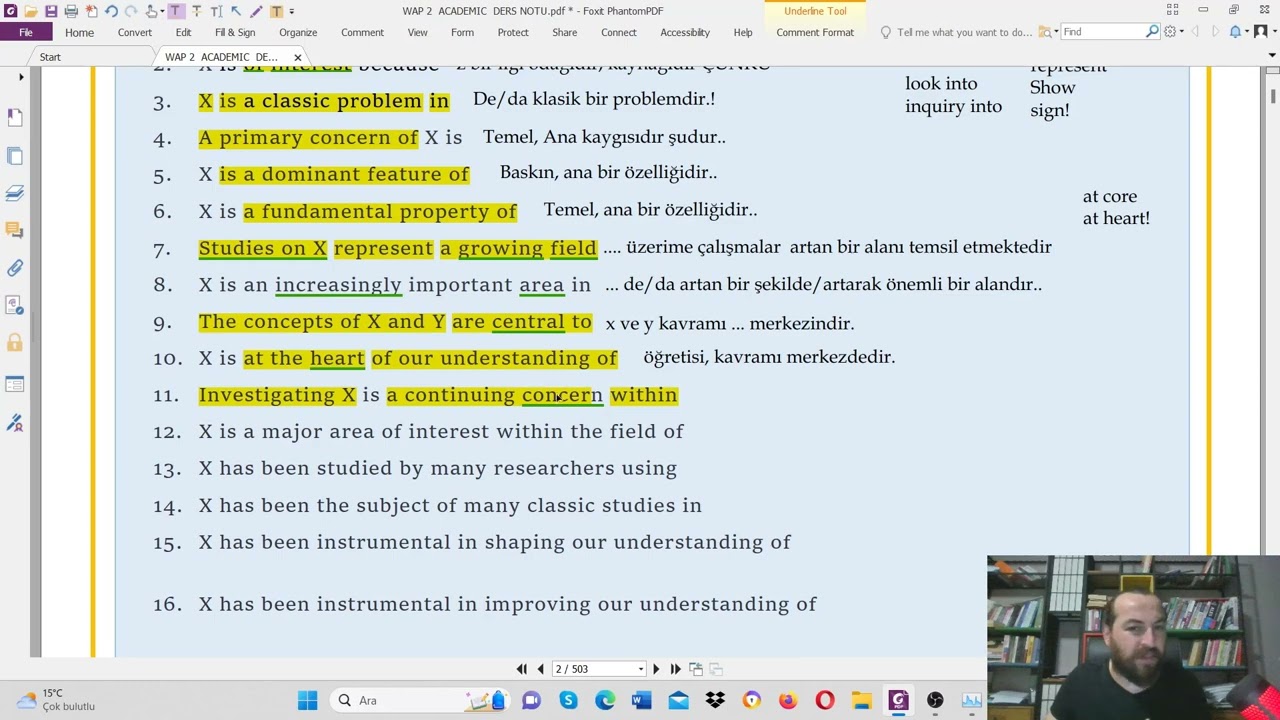The height and width of the screenshot is (720, 1280).
Task: Open the Layers panel in the sidebar
Action: point(15,193)
